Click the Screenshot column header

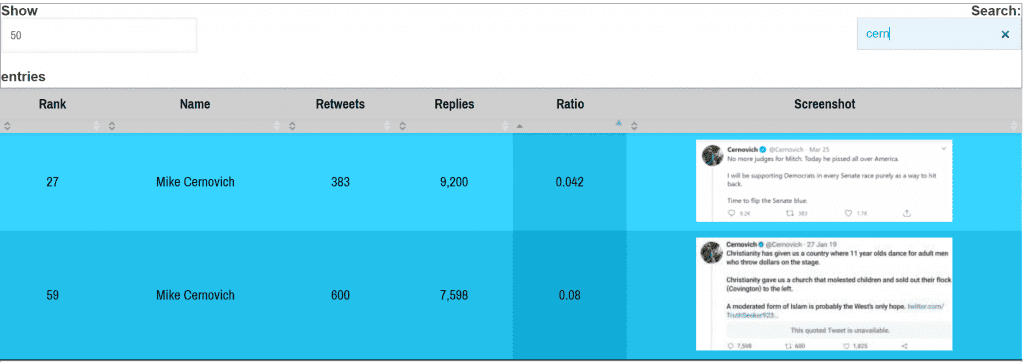tap(824, 104)
